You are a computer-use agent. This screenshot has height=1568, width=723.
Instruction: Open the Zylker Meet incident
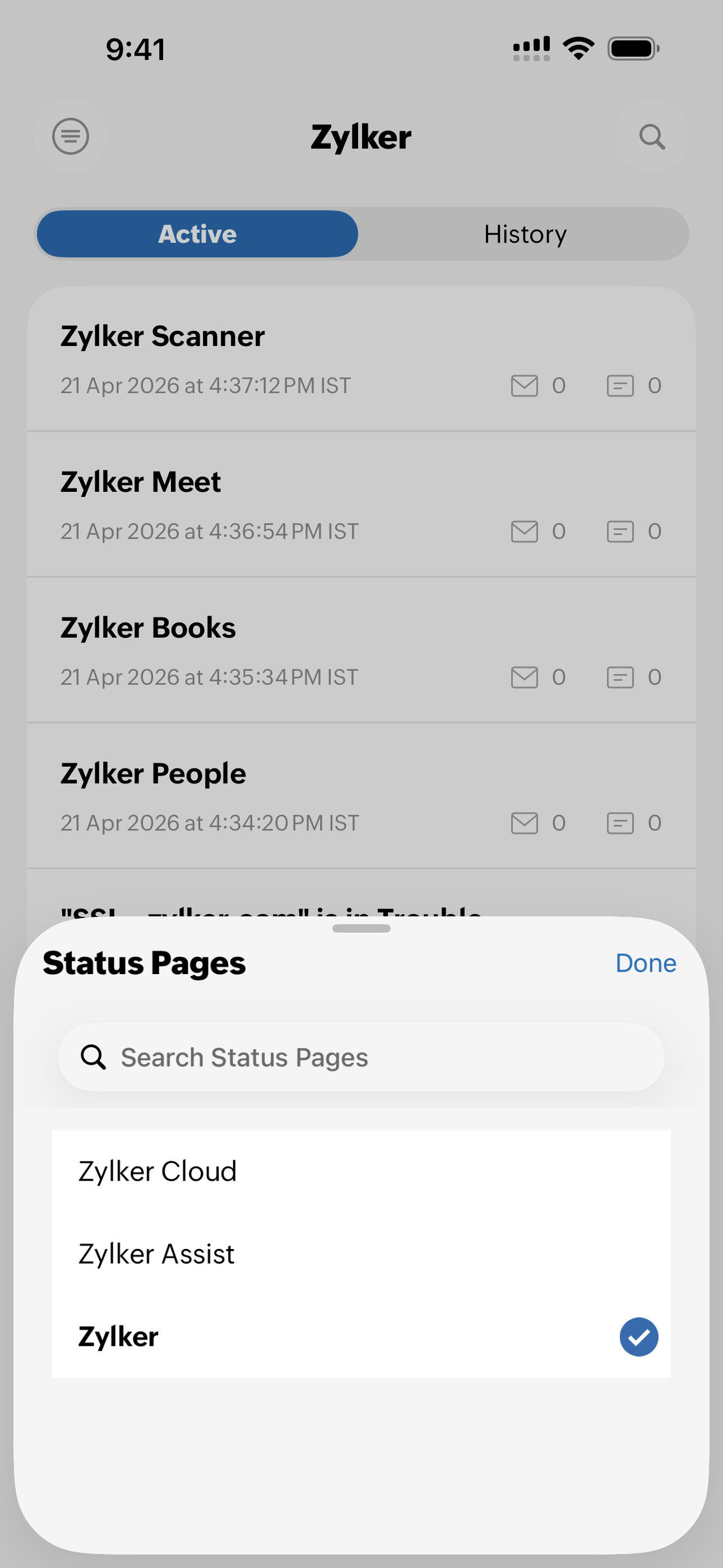point(141,482)
